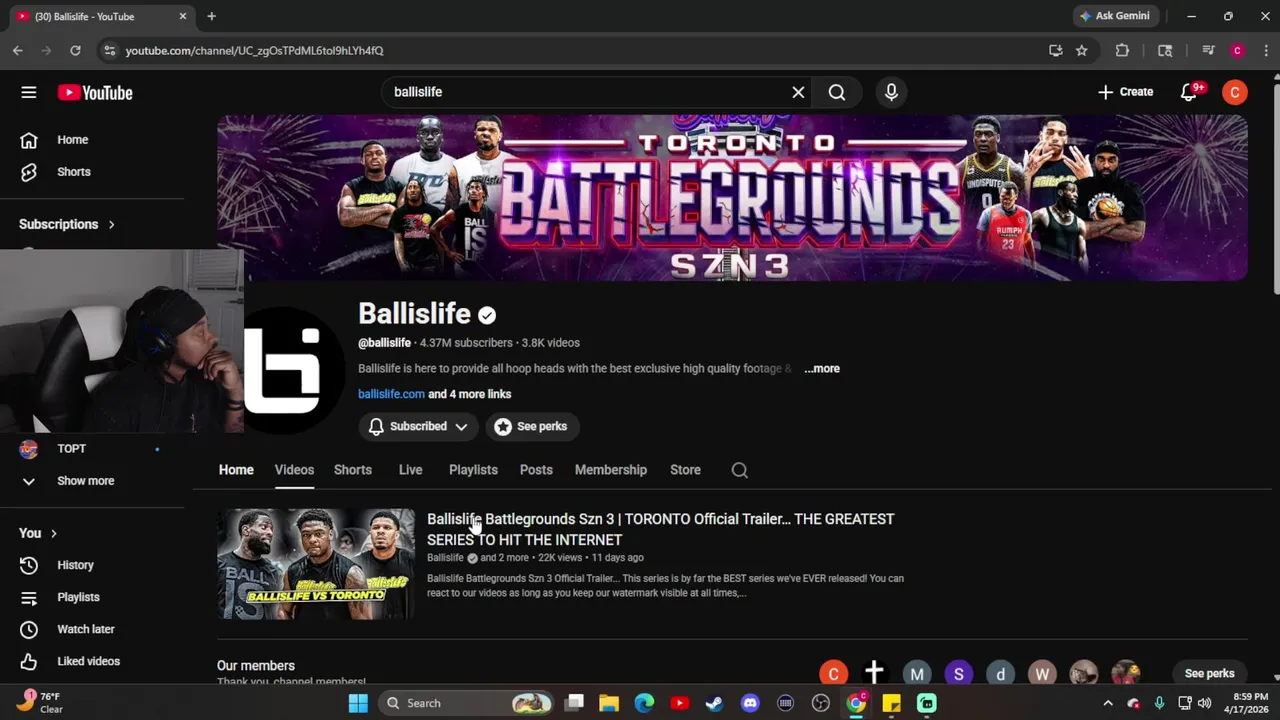Click the See perks button near Subscribed
The image size is (1280, 720).
point(531,426)
